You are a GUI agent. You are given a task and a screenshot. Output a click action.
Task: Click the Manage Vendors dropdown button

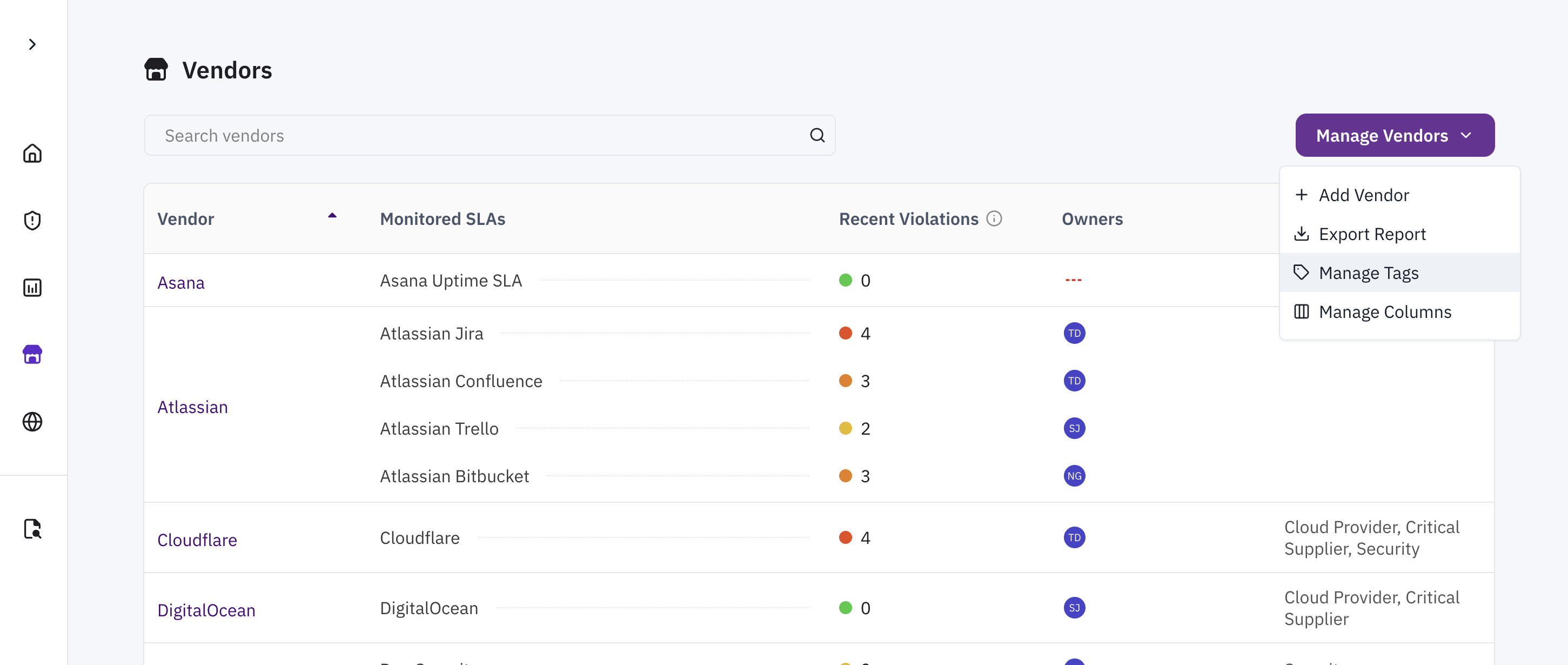click(x=1394, y=135)
